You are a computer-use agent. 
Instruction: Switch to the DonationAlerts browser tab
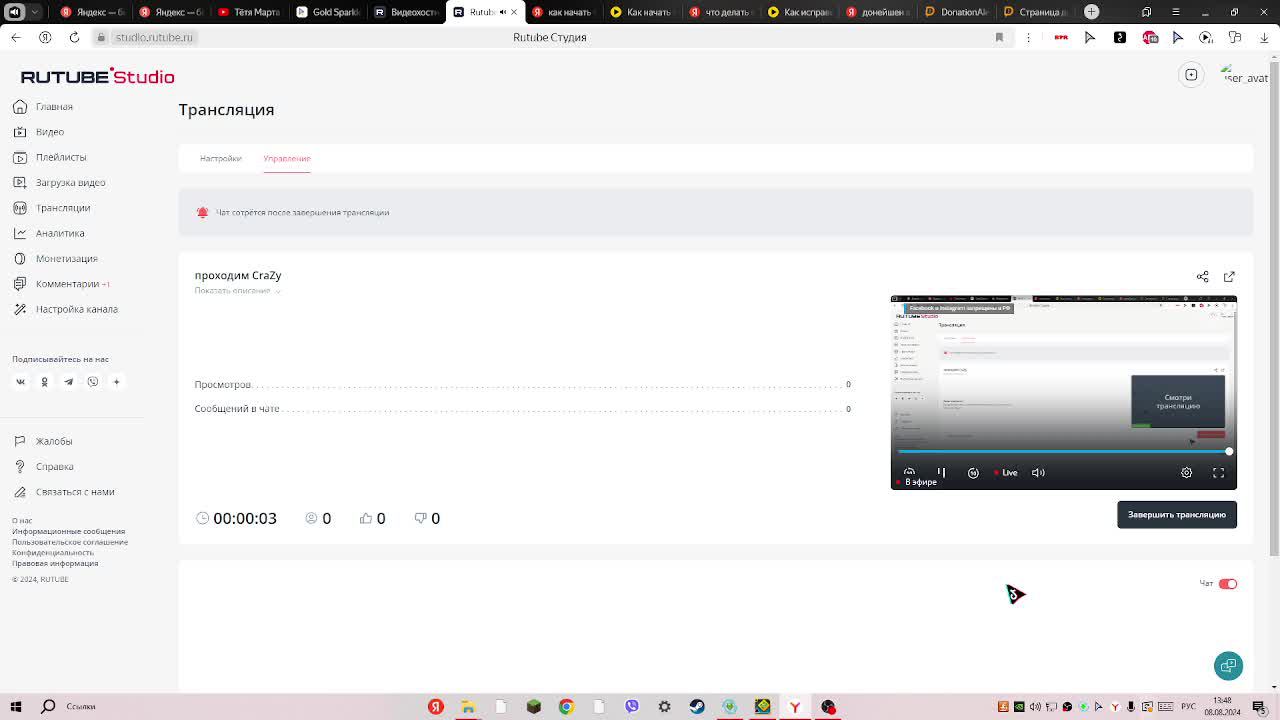point(956,12)
